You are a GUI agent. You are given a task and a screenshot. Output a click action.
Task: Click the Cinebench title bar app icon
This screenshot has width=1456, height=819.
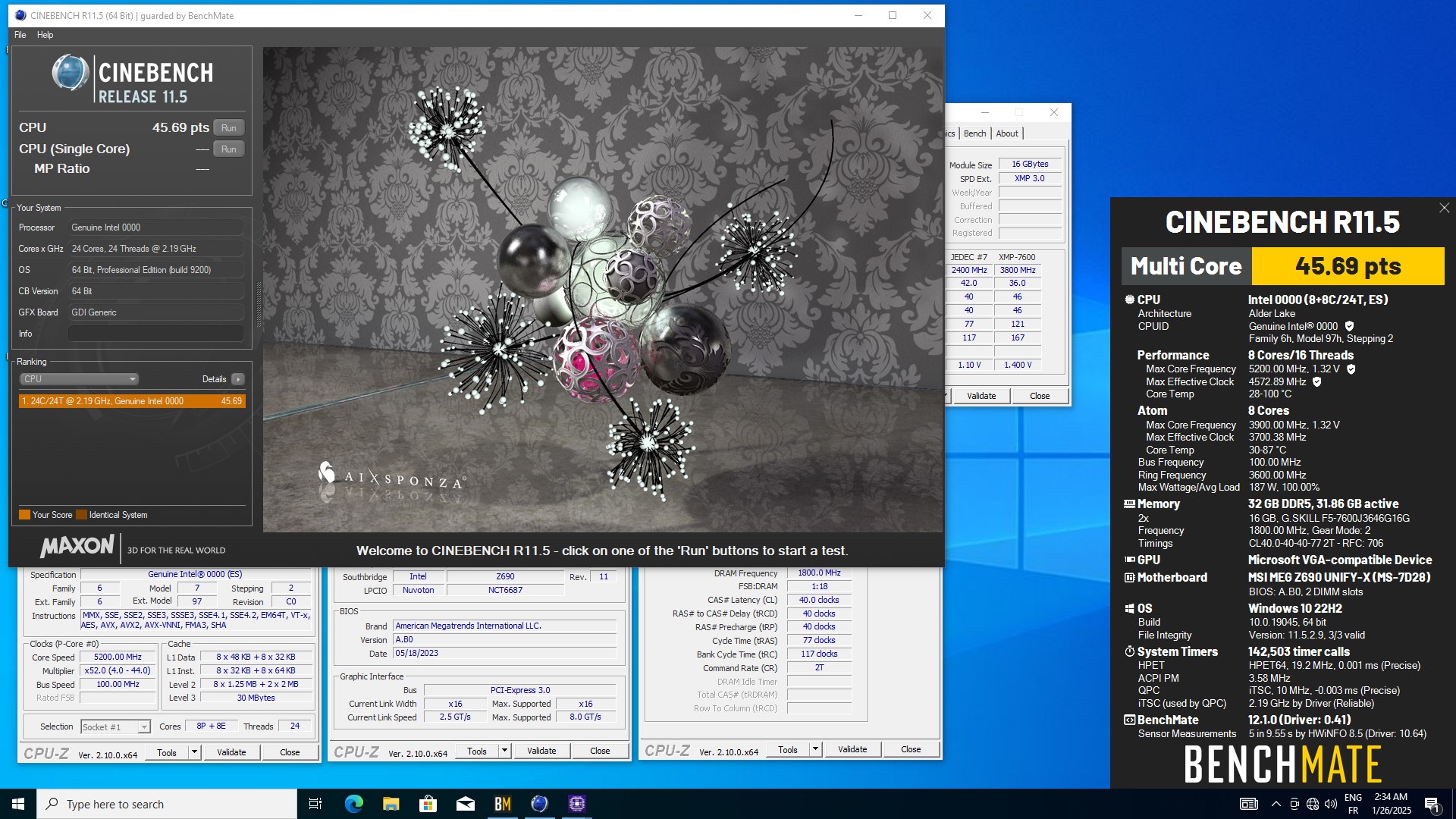(x=20, y=15)
